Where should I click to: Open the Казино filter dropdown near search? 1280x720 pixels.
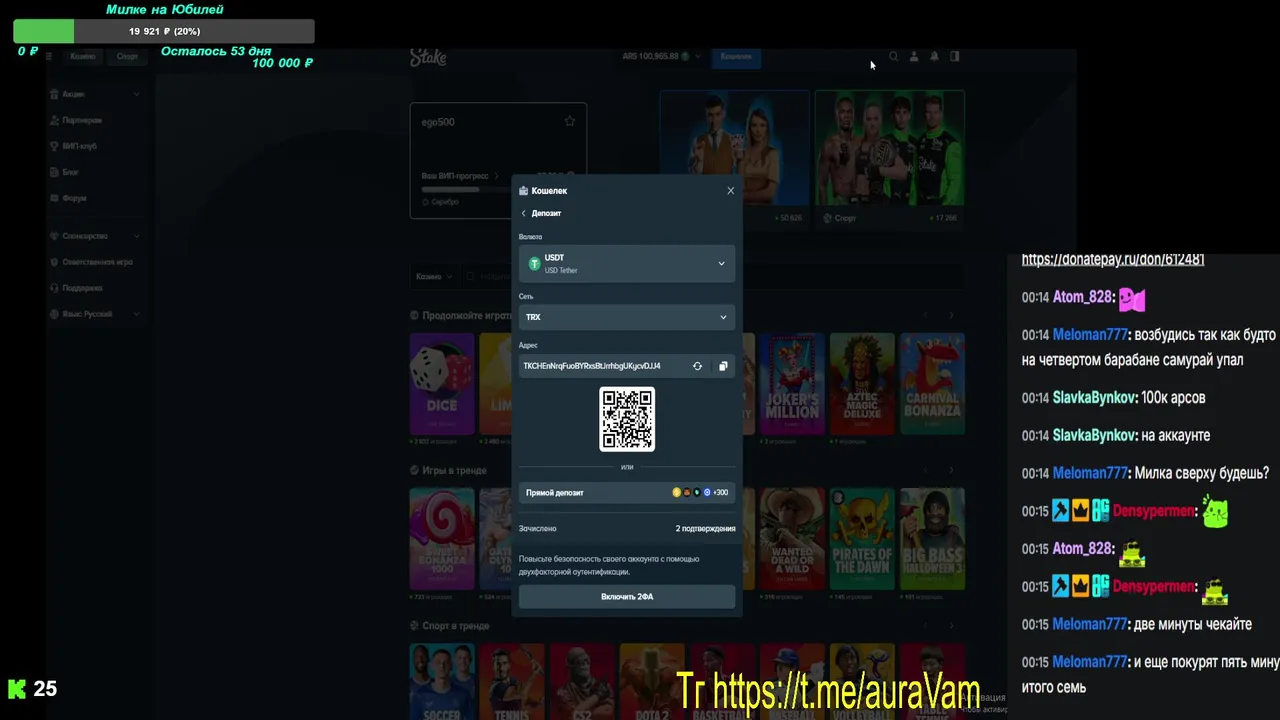pyautogui.click(x=435, y=276)
